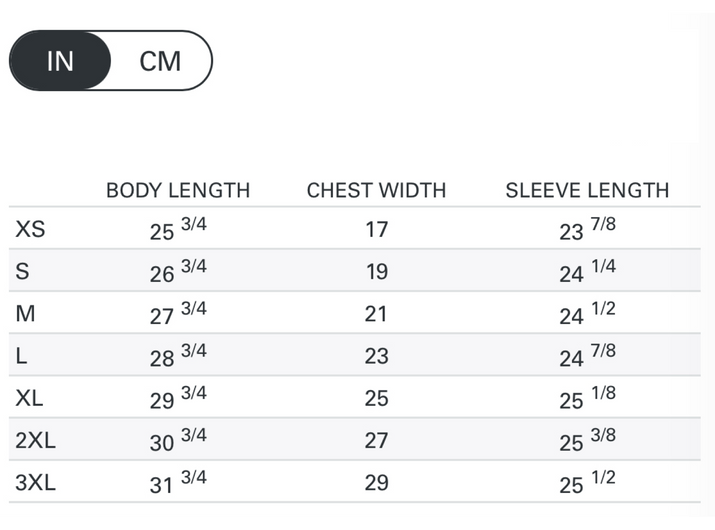Image resolution: width=715 pixels, height=530 pixels.
Task: Switch units to CM
Action: pyautogui.click(x=160, y=61)
